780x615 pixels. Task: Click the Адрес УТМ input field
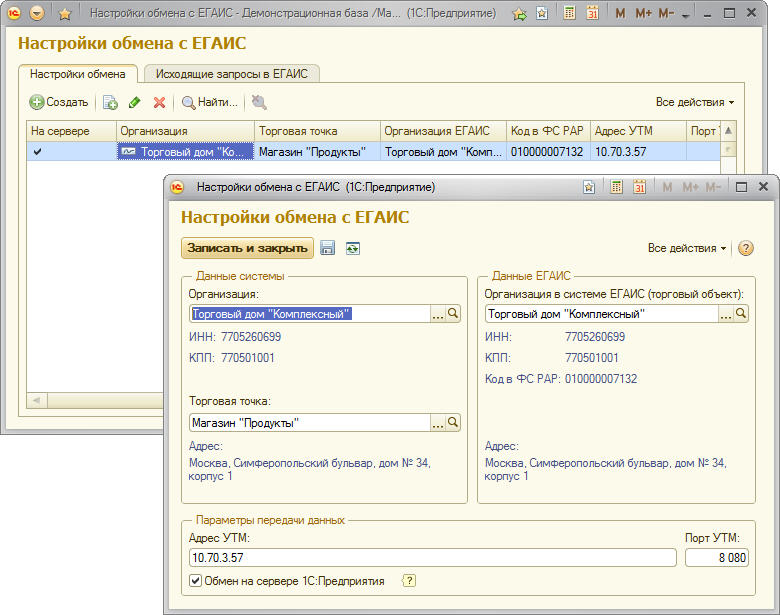[433, 557]
